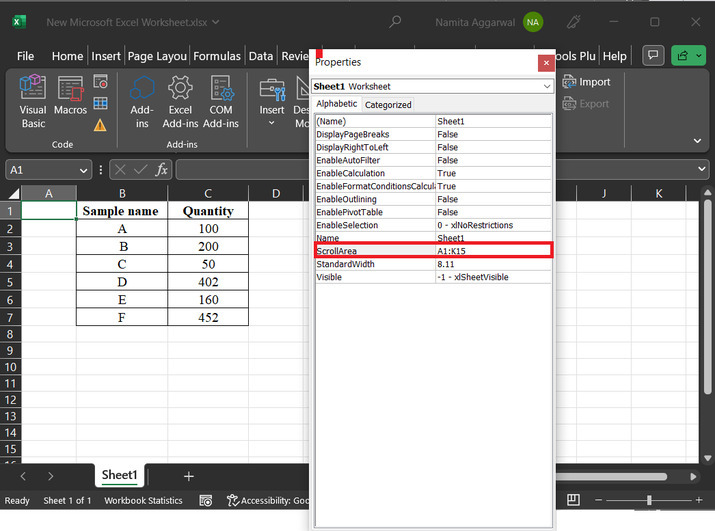The width and height of the screenshot is (715, 531).
Task: Click the search magnifier in title bar
Action: (395, 21)
